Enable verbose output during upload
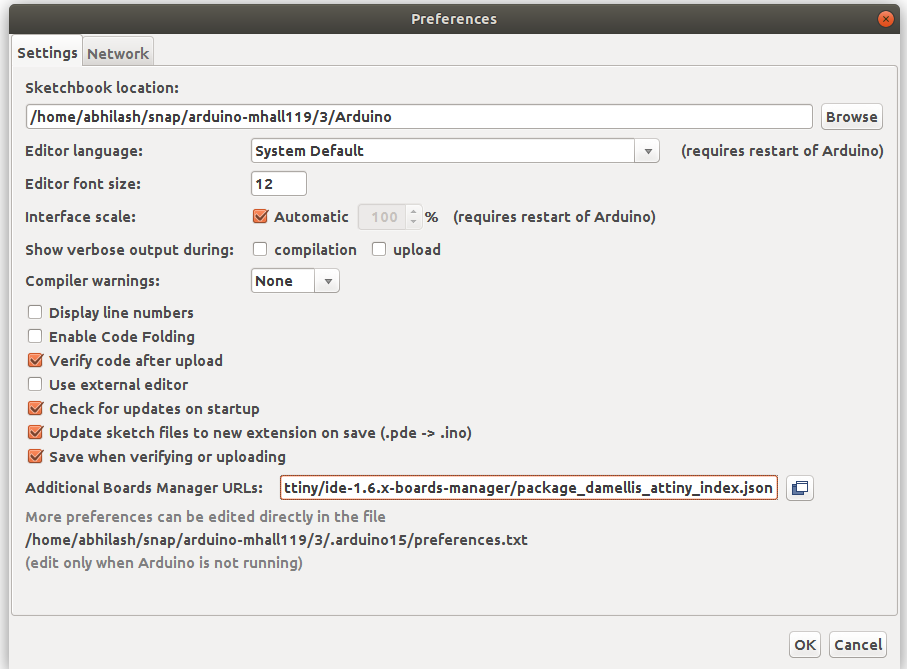 click(379, 249)
